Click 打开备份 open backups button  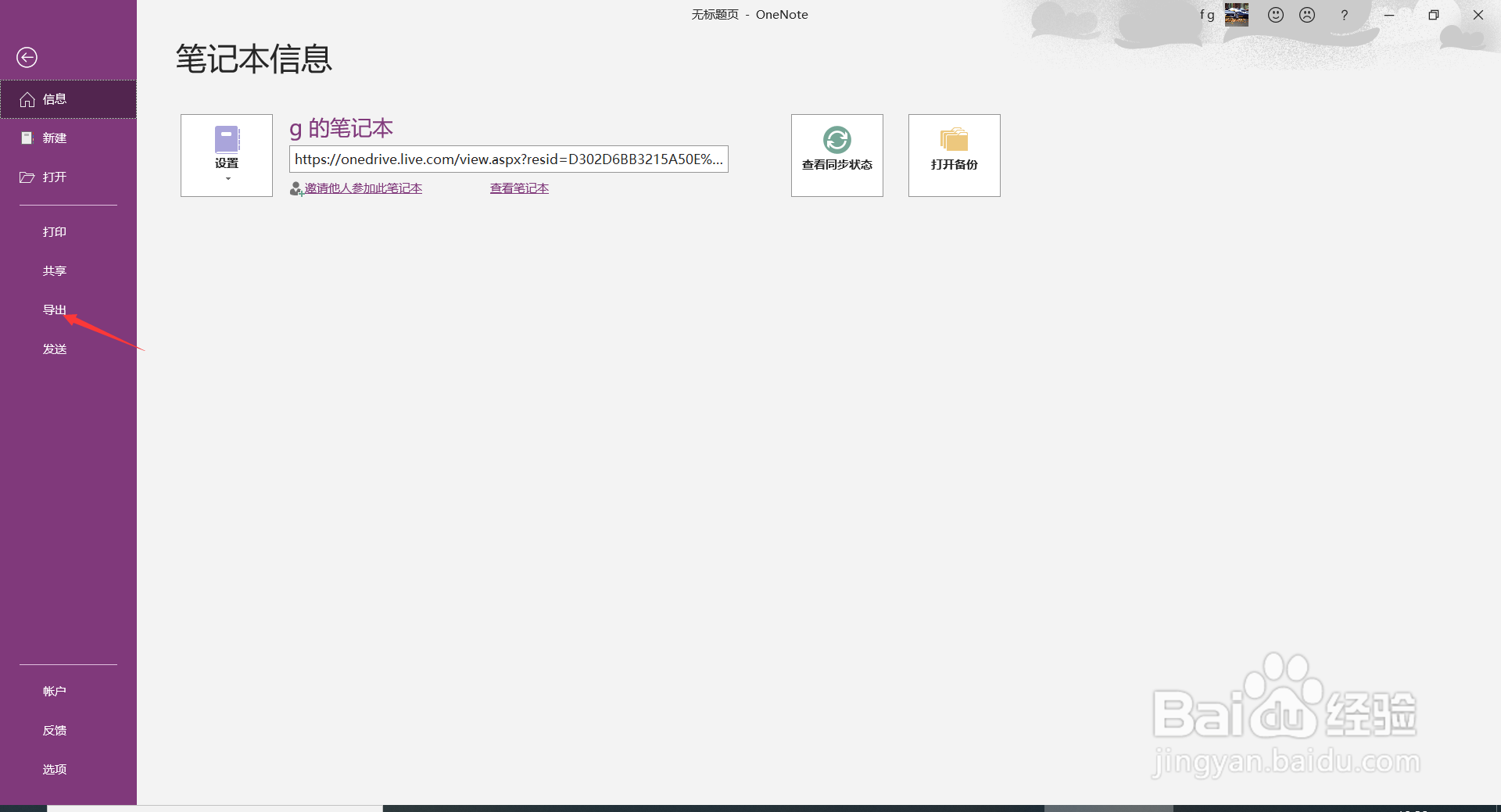point(955,156)
